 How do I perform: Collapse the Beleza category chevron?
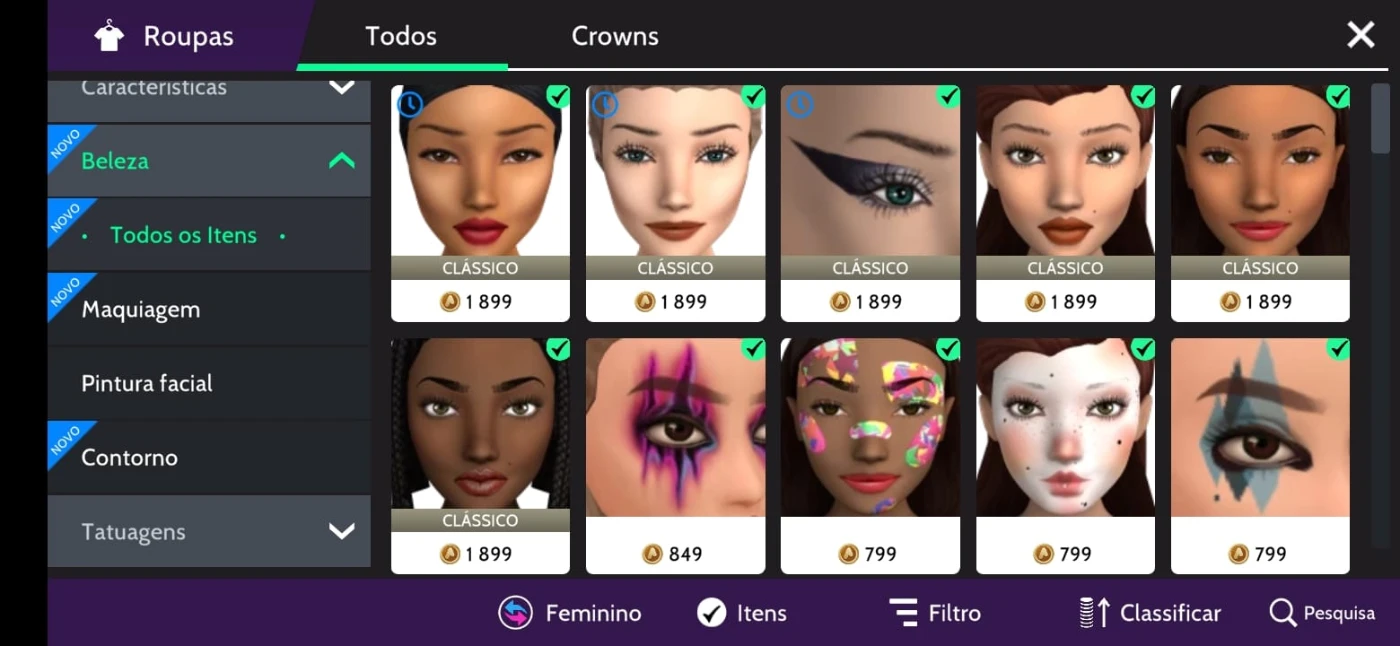342,161
